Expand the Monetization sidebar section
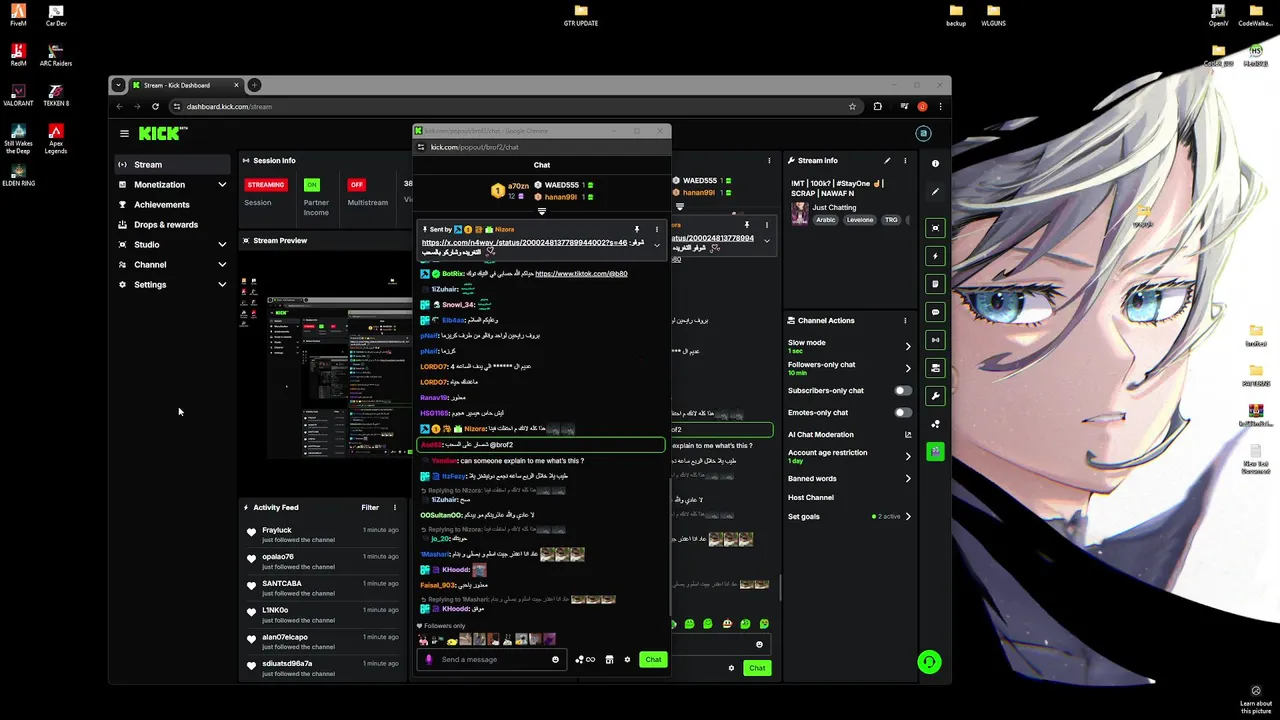Viewport: 1280px width, 720px height. (222, 184)
